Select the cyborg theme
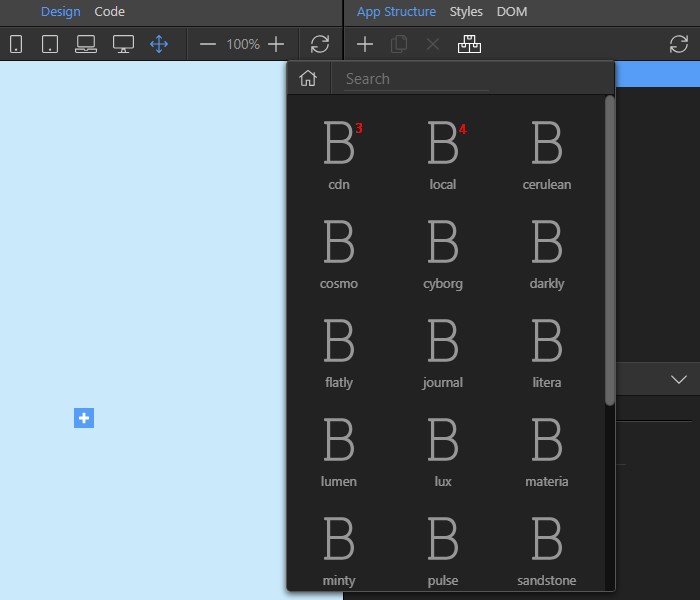This screenshot has height=600, width=700. pos(443,254)
